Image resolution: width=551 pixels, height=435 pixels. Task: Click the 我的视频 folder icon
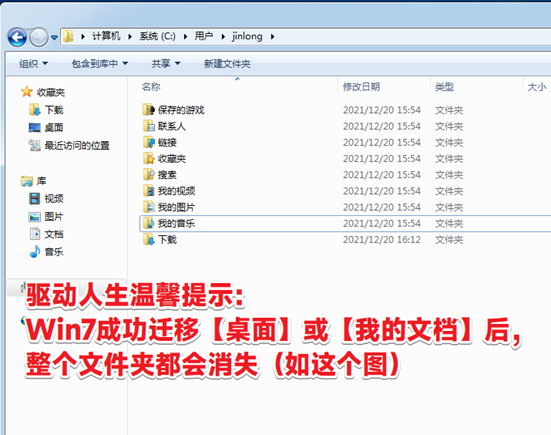pyautogui.click(x=149, y=190)
